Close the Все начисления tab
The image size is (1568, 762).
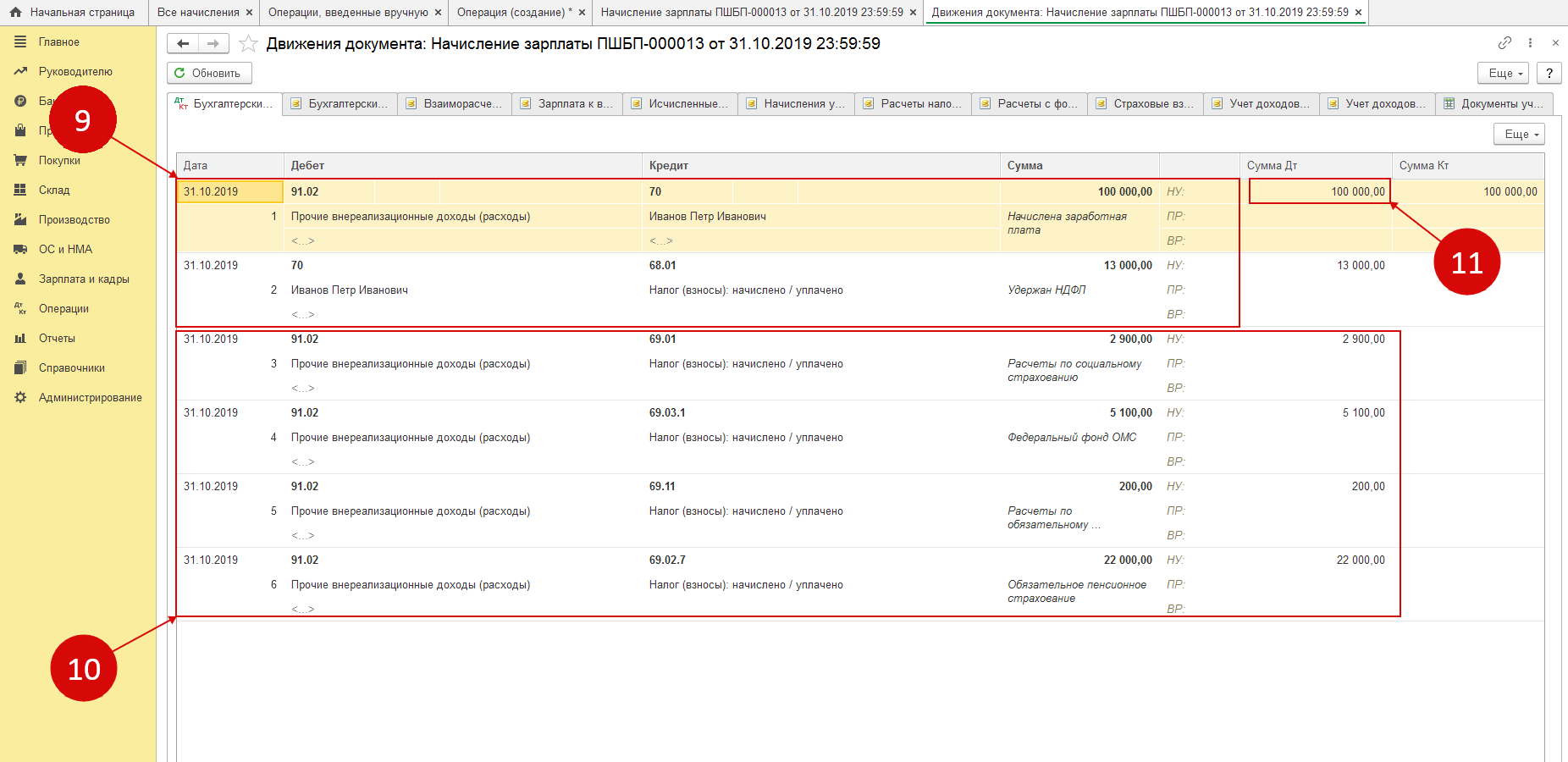tap(249, 13)
